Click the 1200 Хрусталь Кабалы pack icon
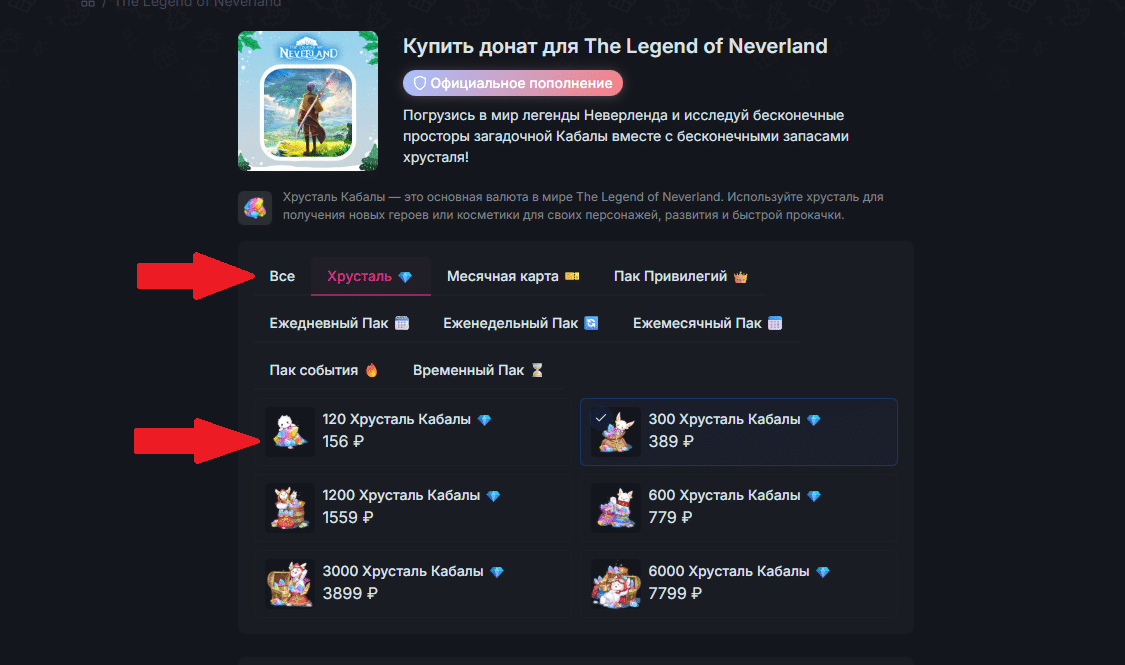This screenshot has width=1125, height=665. (x=290, y=507)
